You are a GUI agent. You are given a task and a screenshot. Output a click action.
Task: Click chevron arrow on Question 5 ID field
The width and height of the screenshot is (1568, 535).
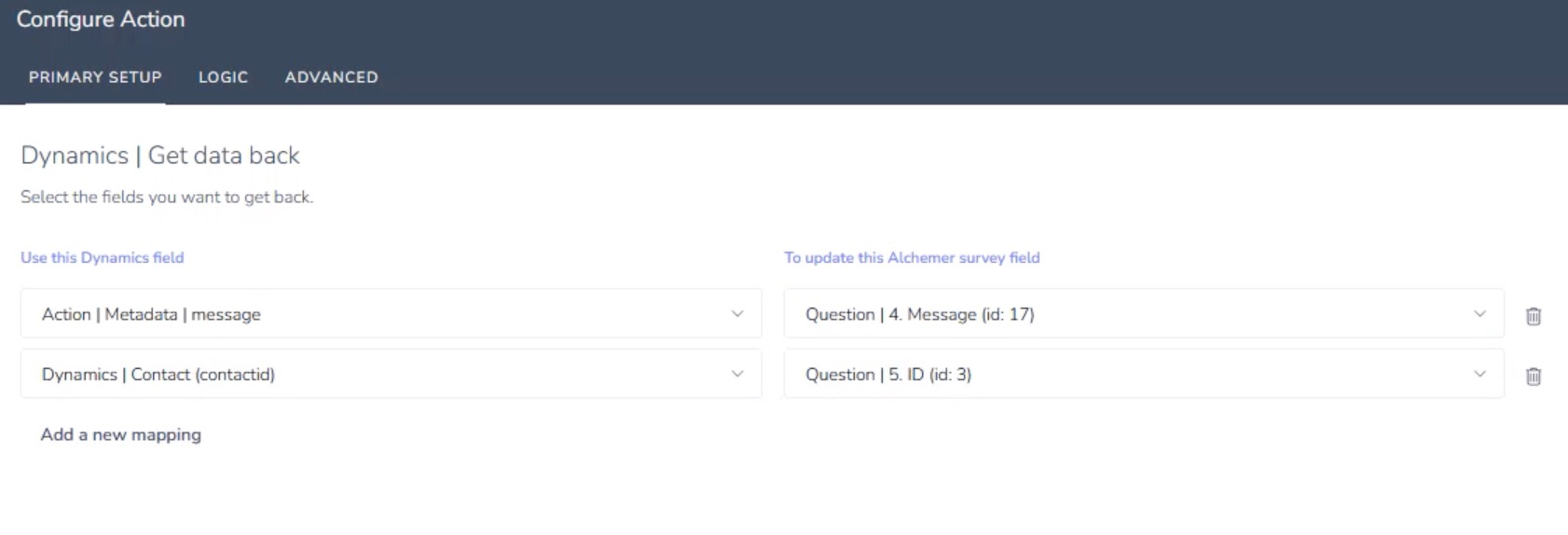point(1479,374)
